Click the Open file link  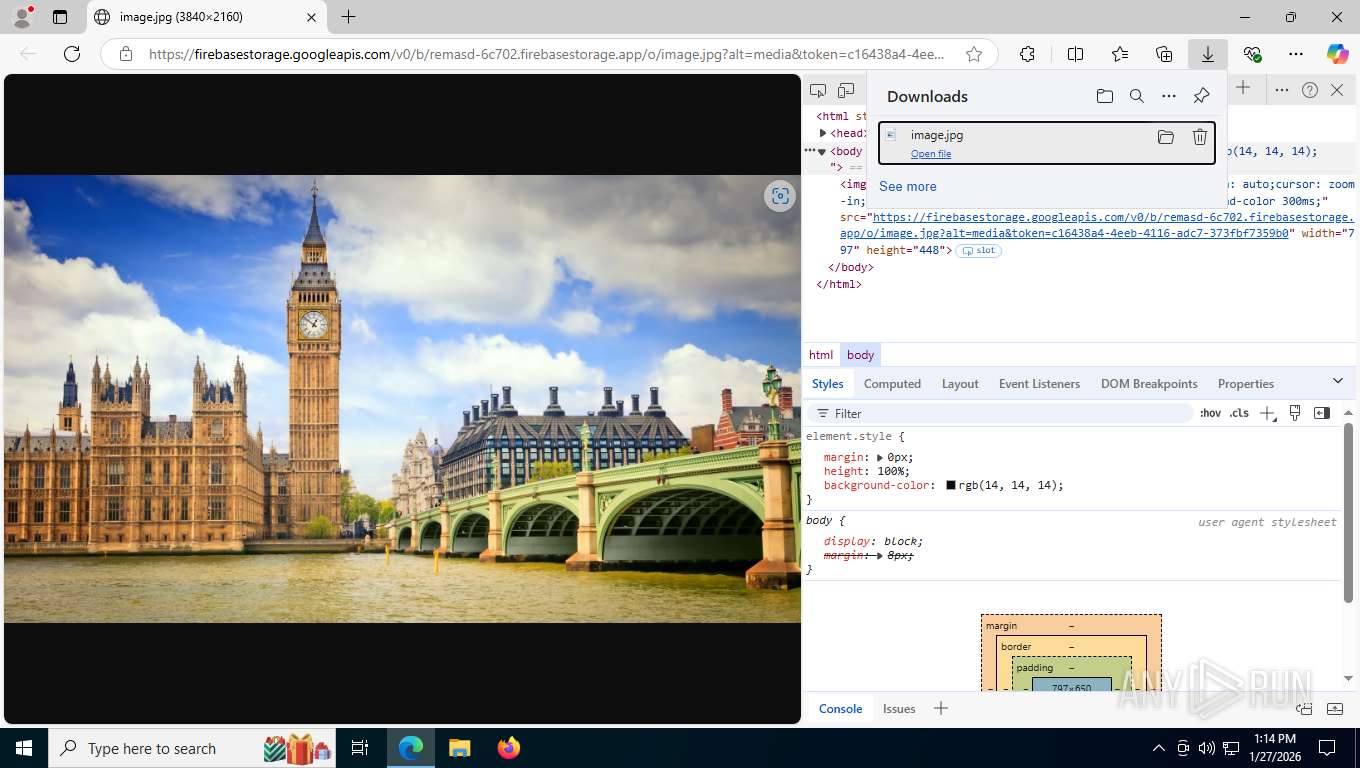(931, 154)
